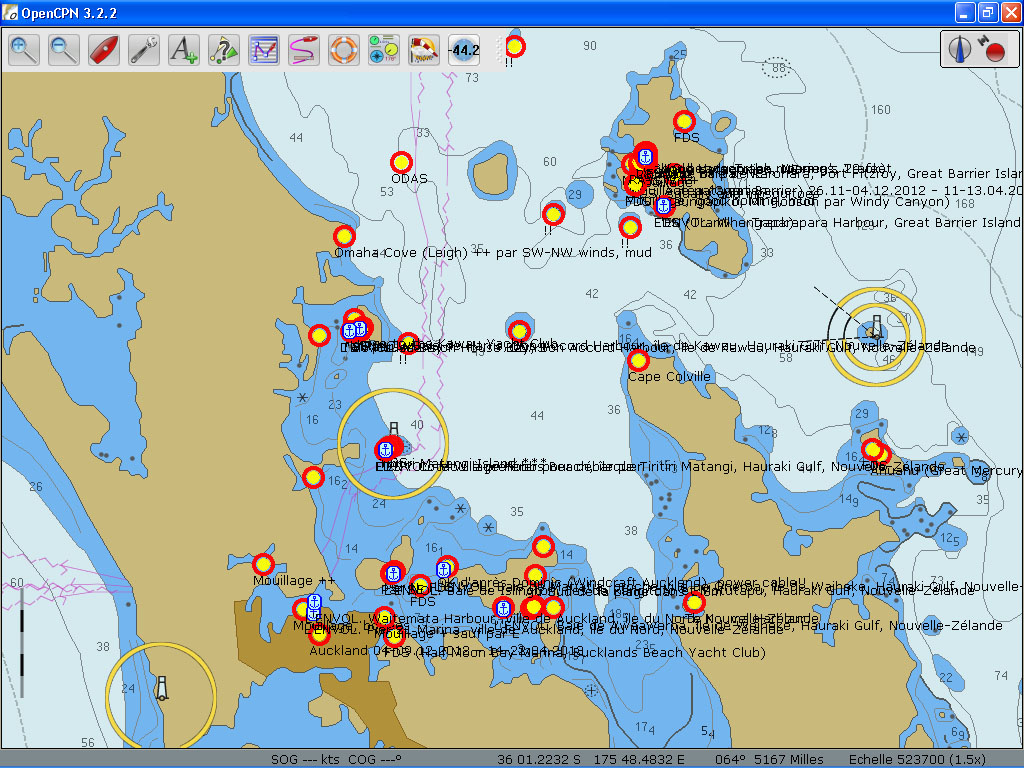Image resolution: width=1024 pixels, height=768 pixels.
Task: Click the longitude 175 48.4832 E readout
Action: coord(639,760)
